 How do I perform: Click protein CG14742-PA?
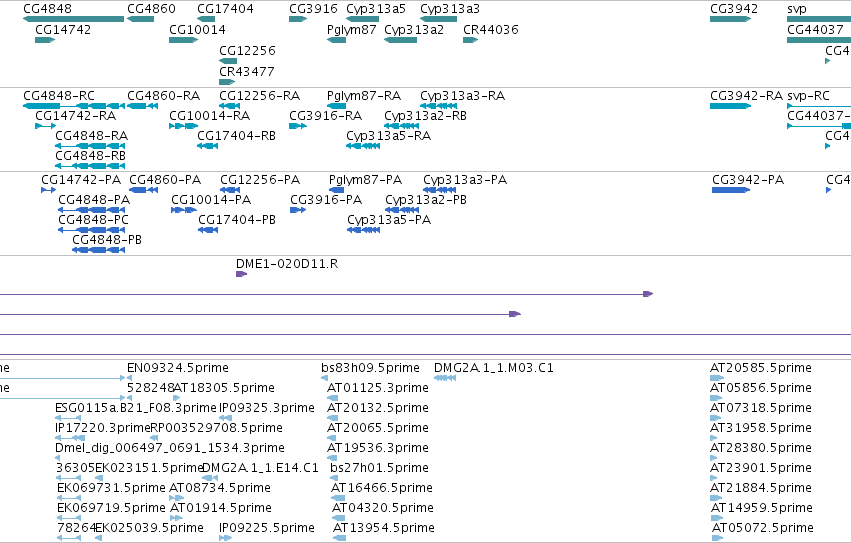point(81,180)
